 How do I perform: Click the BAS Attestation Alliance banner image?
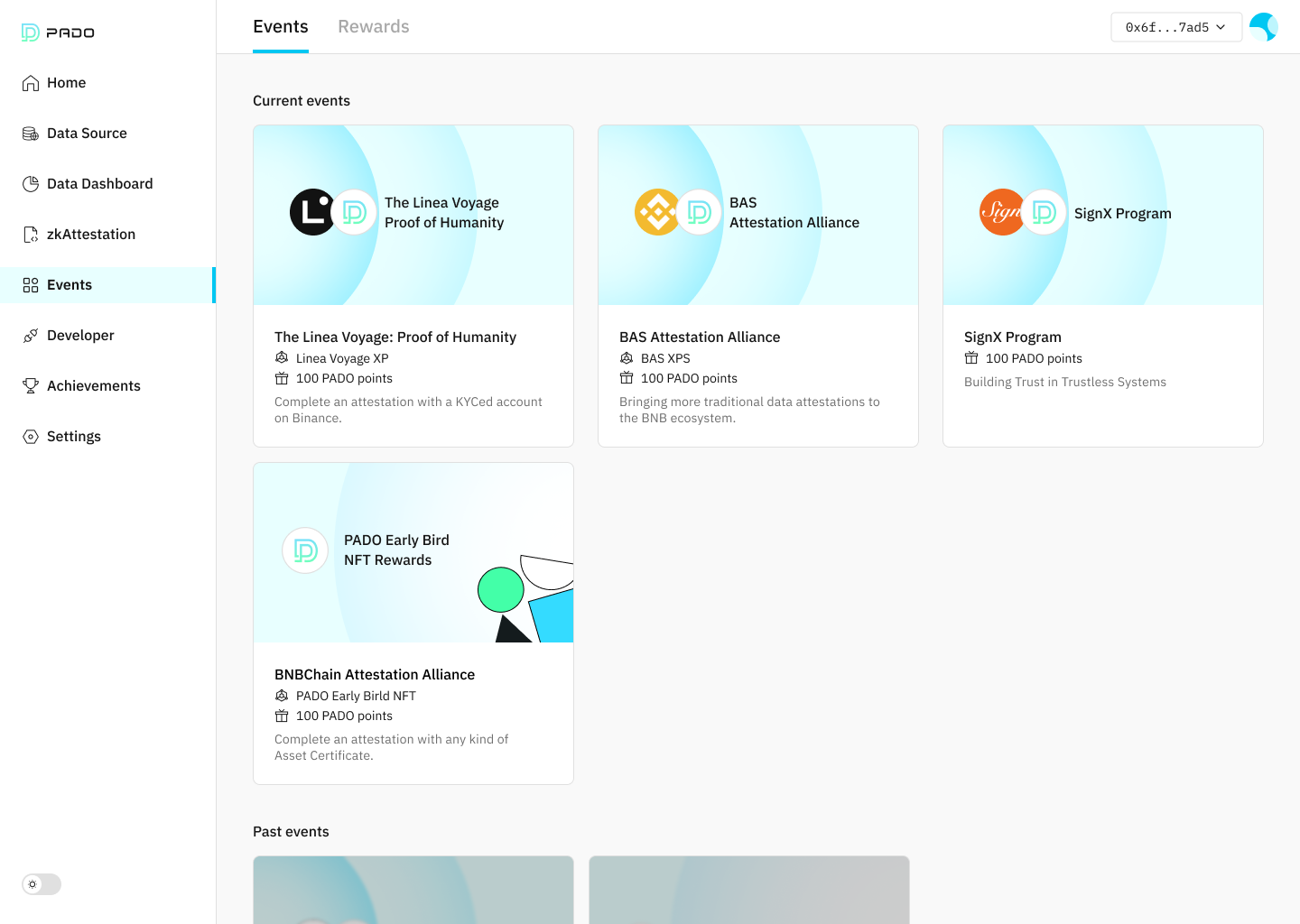point(758,215)
